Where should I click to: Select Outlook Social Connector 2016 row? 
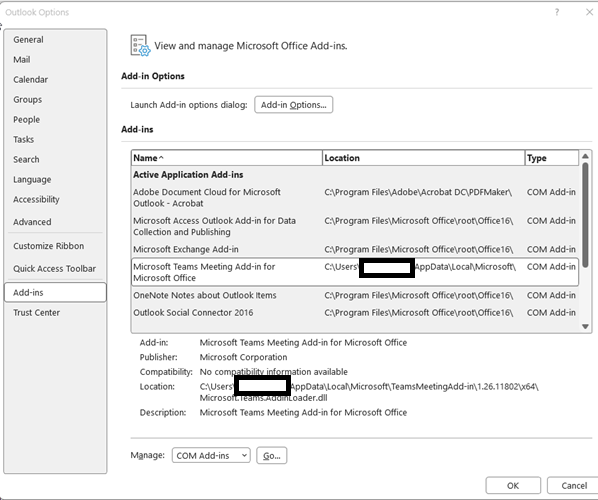coord(355,313)
